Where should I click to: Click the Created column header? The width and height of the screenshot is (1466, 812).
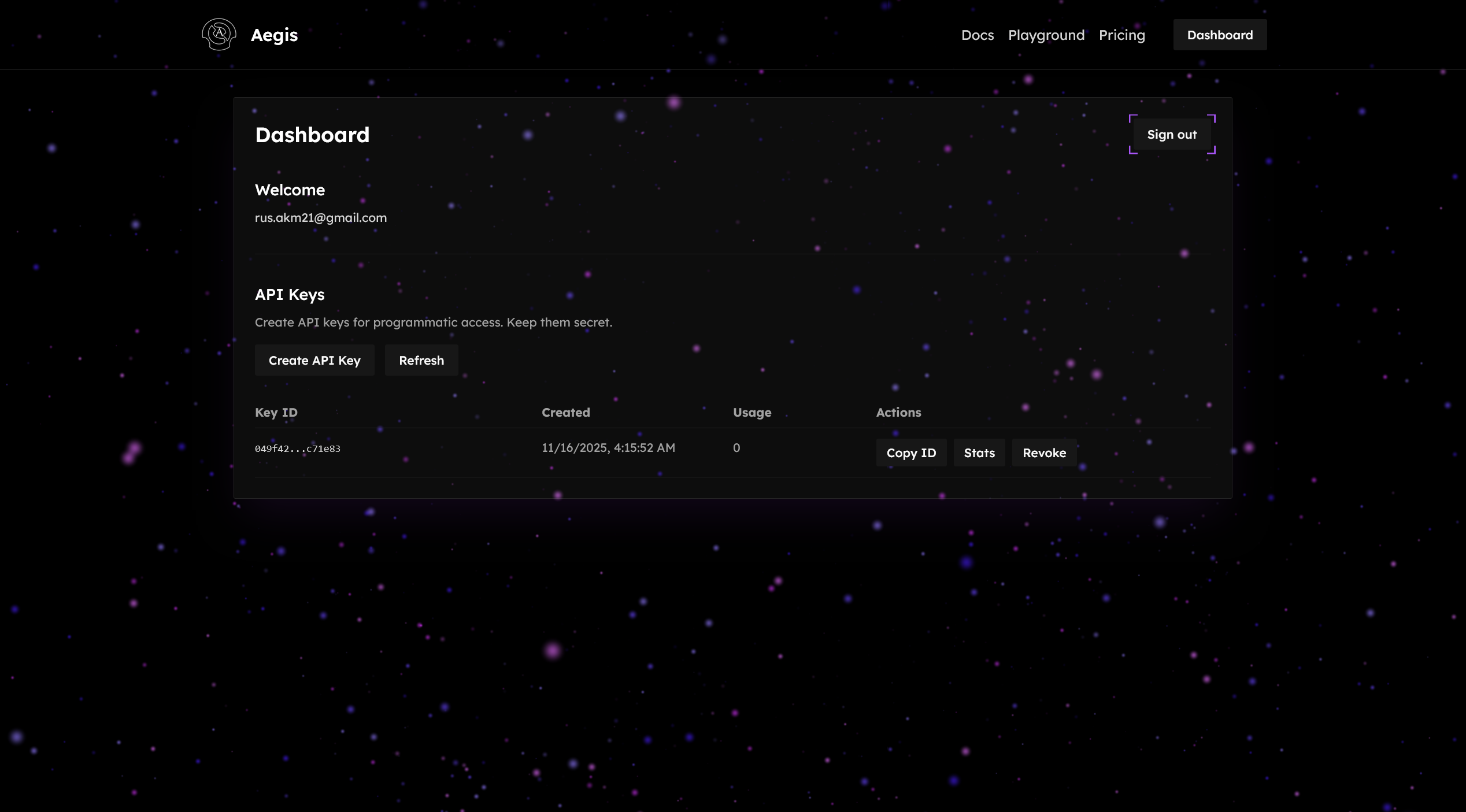pyautogui.click(x=565, y=413)
